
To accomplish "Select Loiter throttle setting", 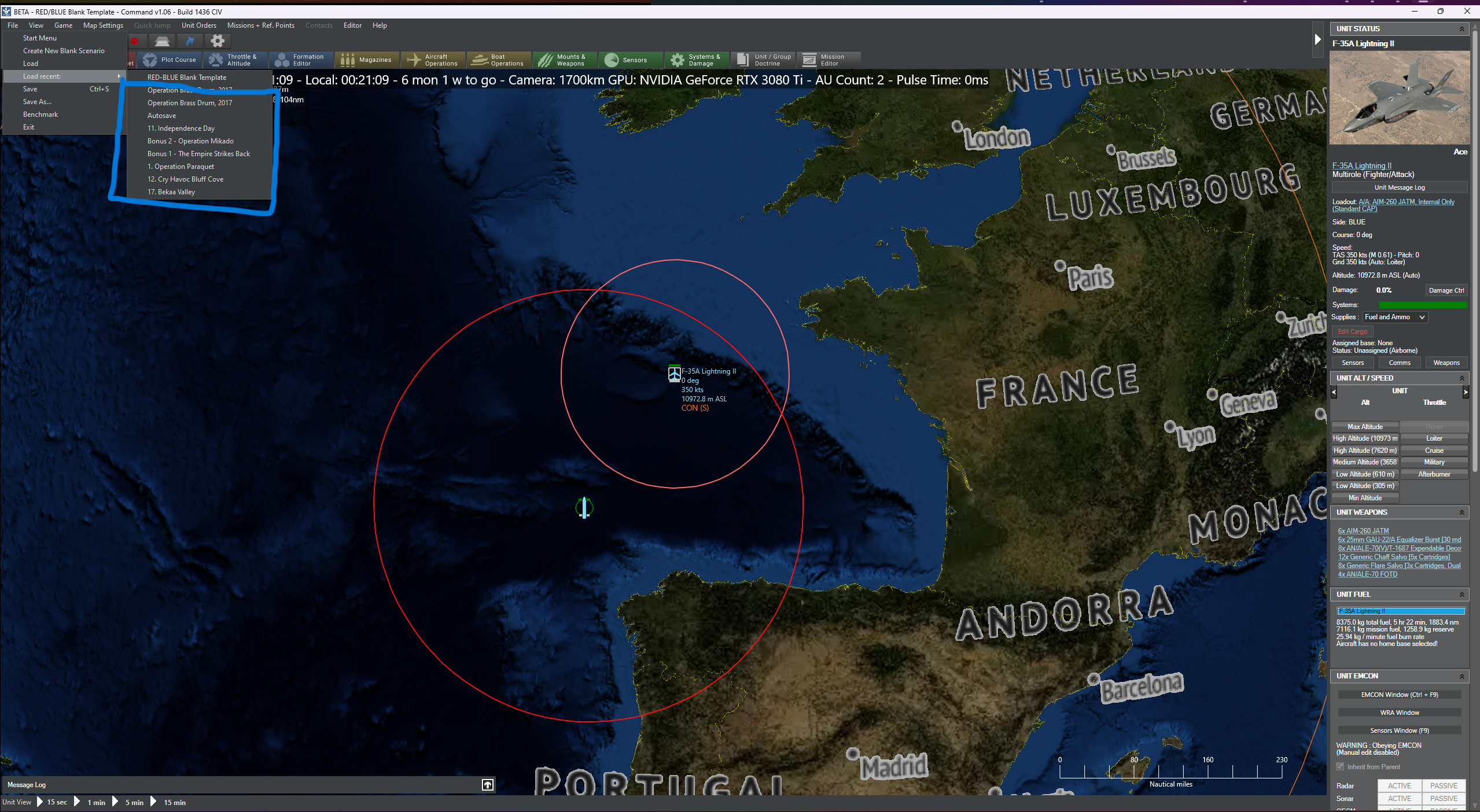I will pos(1434,438).
